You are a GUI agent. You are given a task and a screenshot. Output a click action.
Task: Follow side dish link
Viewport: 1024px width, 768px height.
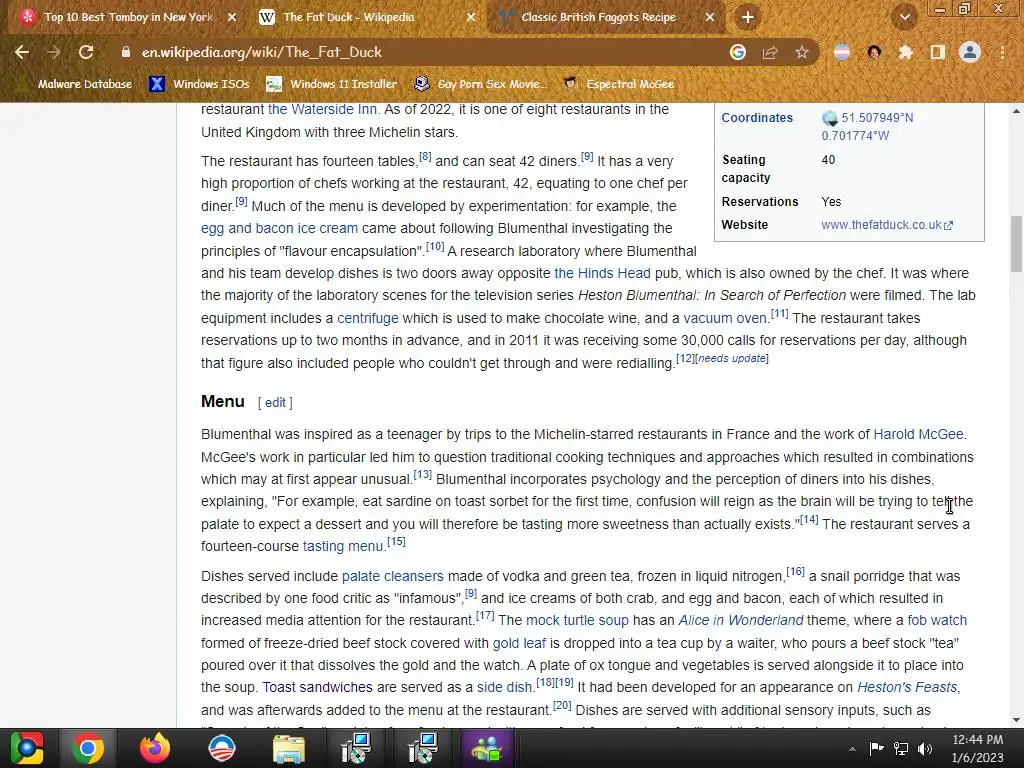pos(504,688)
